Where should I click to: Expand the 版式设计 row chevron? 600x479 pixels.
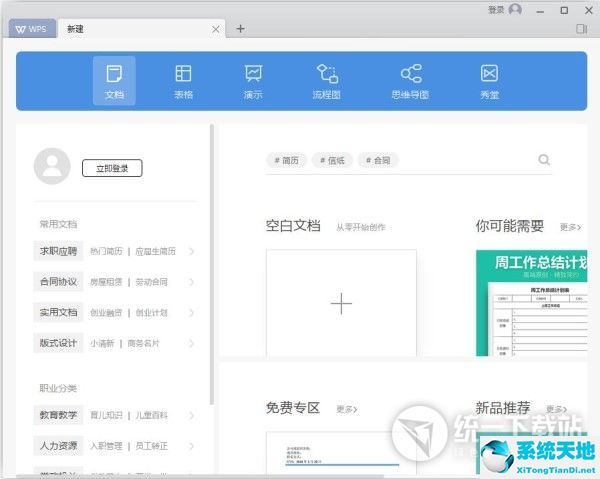pos(192,343)
